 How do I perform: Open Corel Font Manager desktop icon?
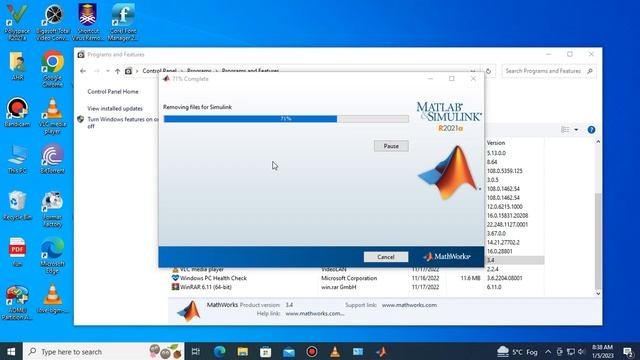[x=123, y=22]
